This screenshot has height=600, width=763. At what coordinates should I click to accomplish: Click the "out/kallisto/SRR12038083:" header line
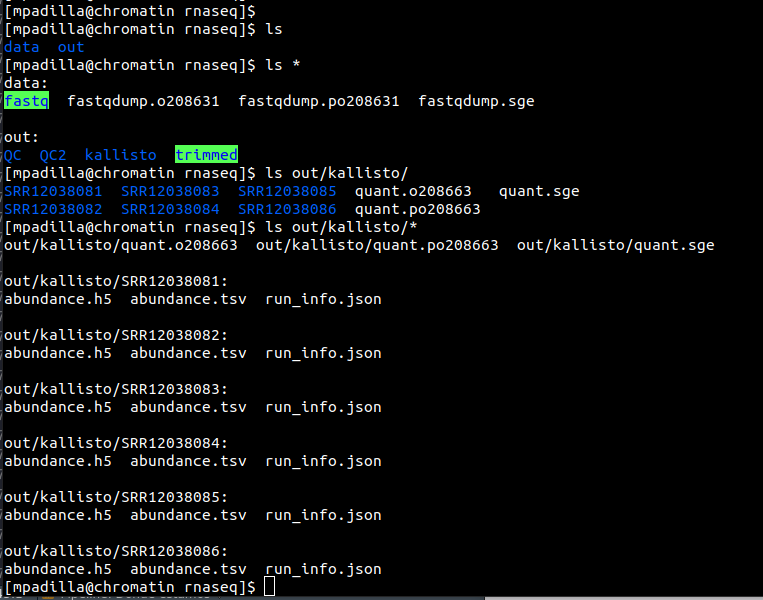point(116,389)
